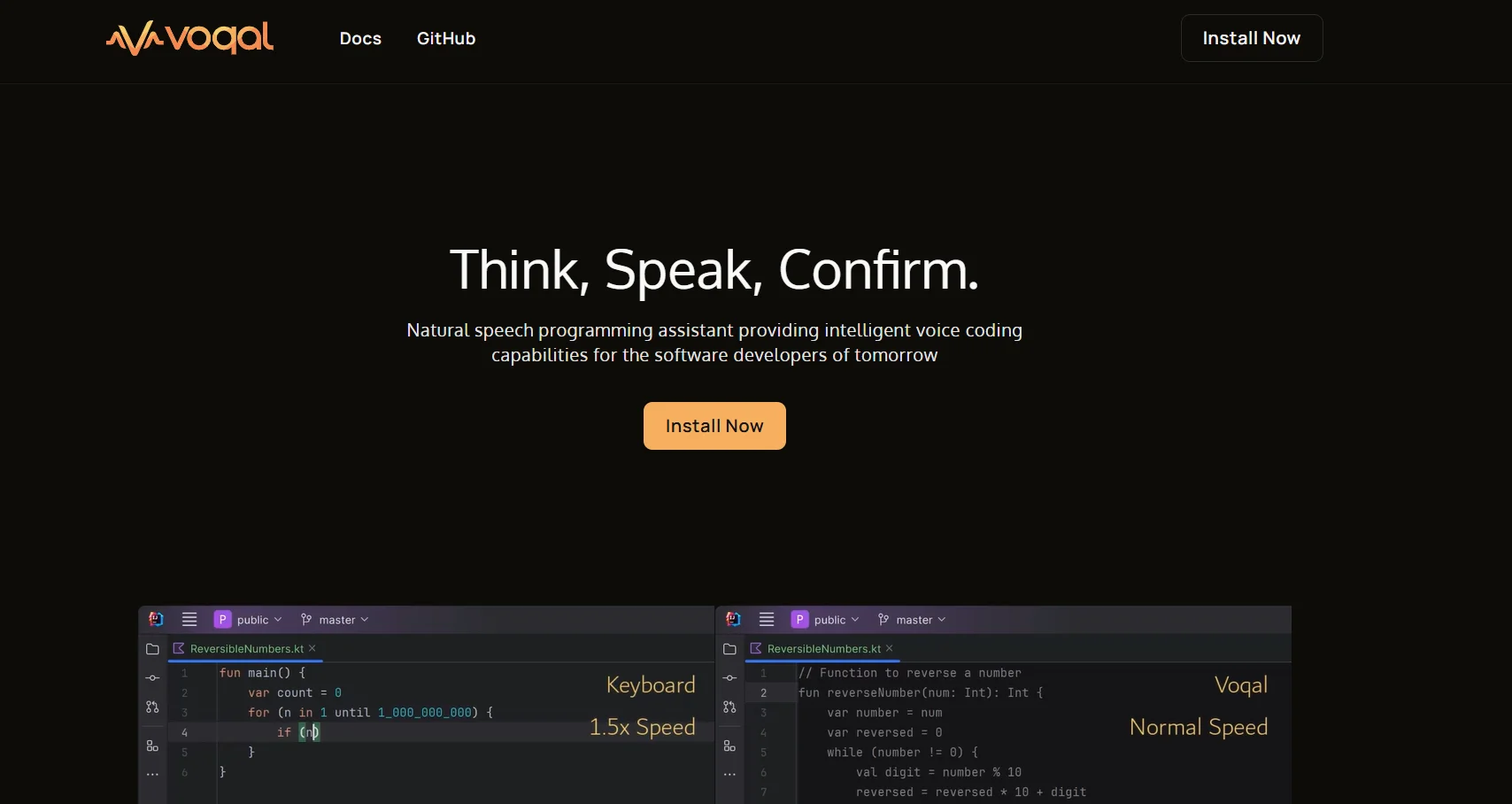Select ReversibleNumbers.kt tab in Voqal demo
Screen dimensions: 1512x804
(823, 649)
